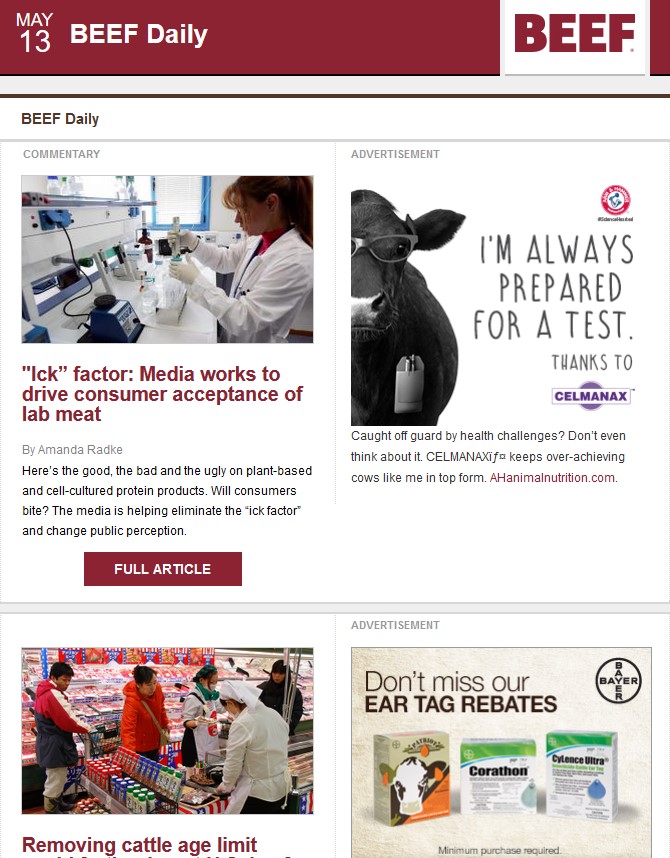Open the supermarket meat counter thumbnail
This screenshot has height=858, width=670.
[x=168, y=731]
